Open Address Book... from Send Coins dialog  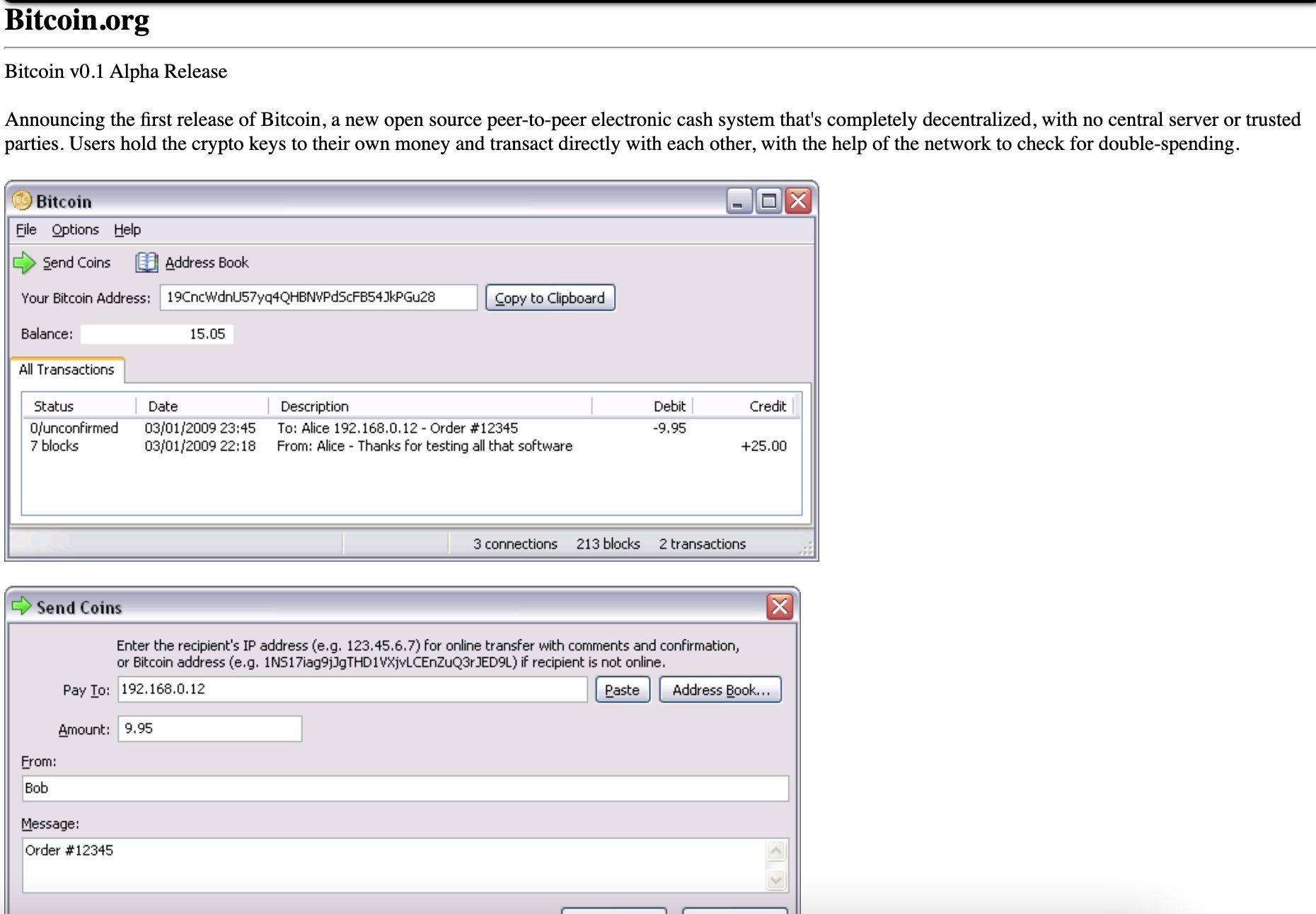click(x=720, y=690)
